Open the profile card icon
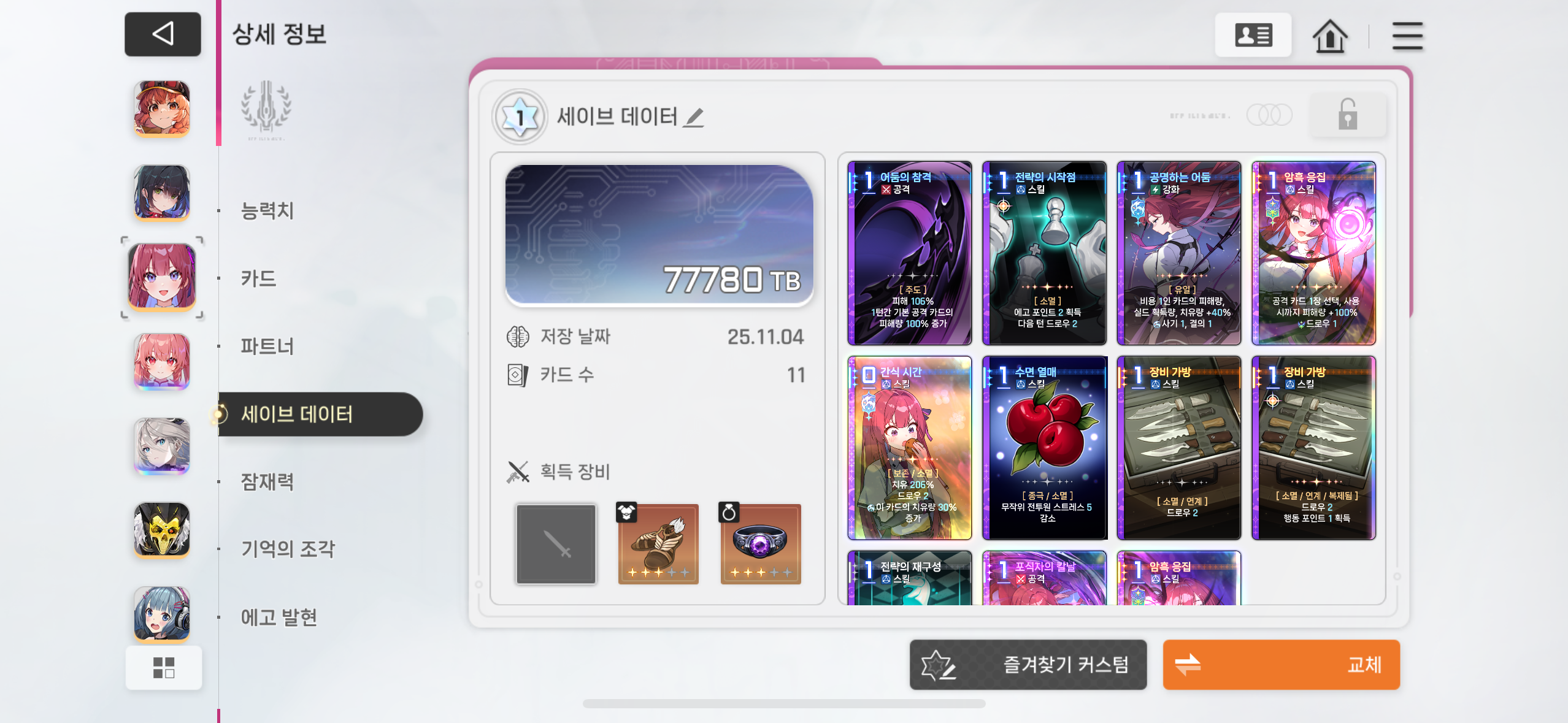 tap(1253, 36)
